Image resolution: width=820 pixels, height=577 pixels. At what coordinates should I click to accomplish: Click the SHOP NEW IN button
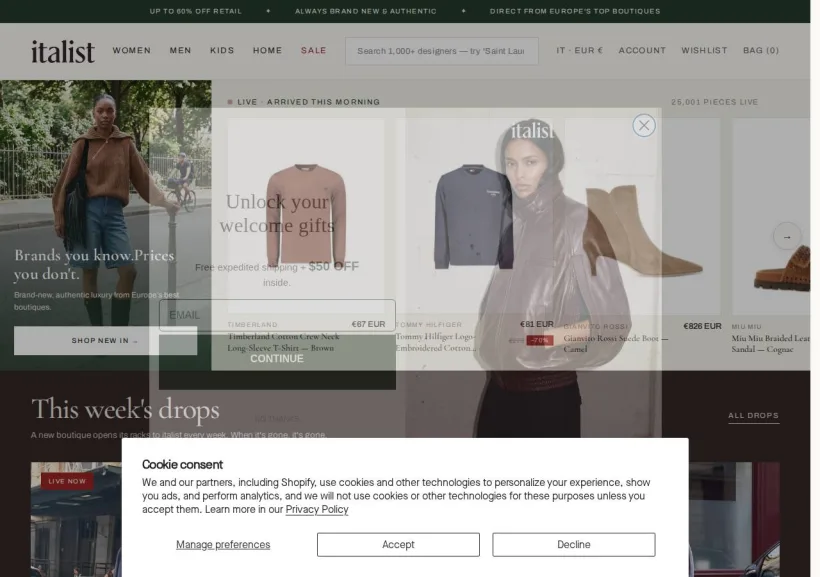tap(105, 341)
